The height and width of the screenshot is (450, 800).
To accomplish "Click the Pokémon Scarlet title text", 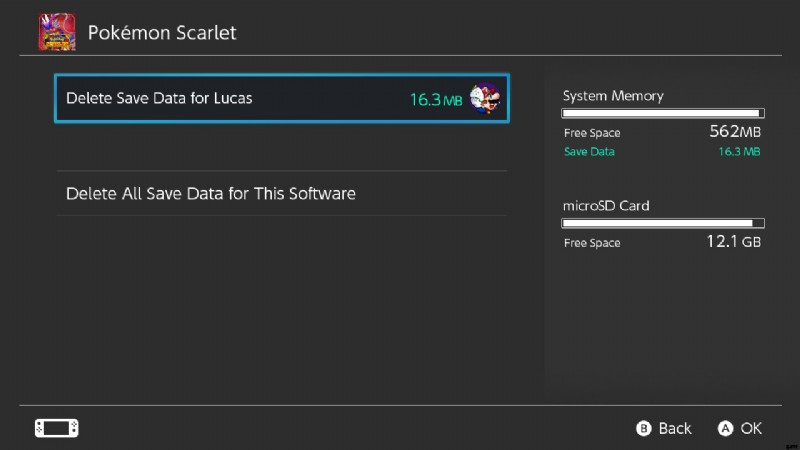I will pos(162,33).
